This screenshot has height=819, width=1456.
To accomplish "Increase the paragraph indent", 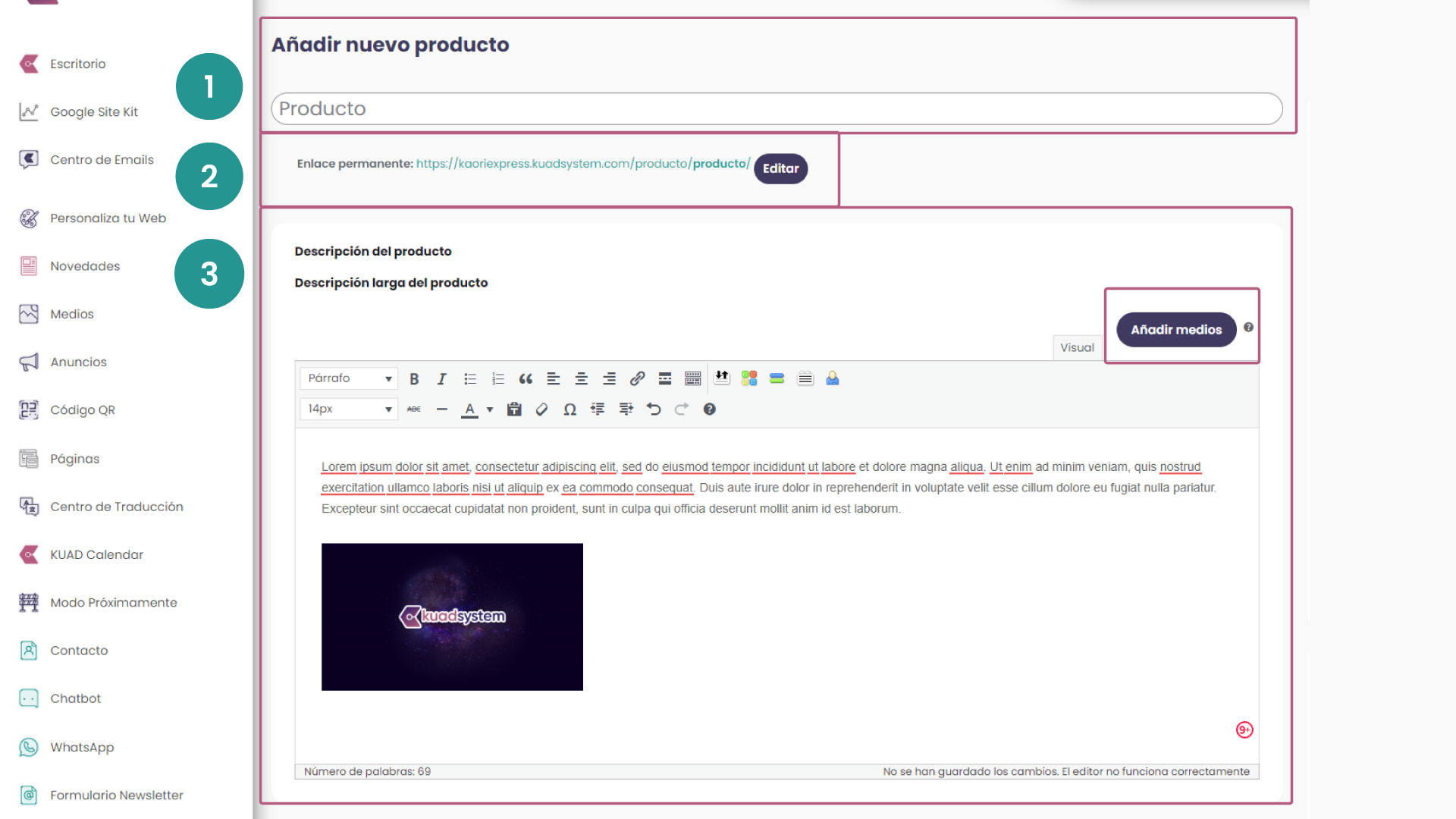I will tap(626, 409).
